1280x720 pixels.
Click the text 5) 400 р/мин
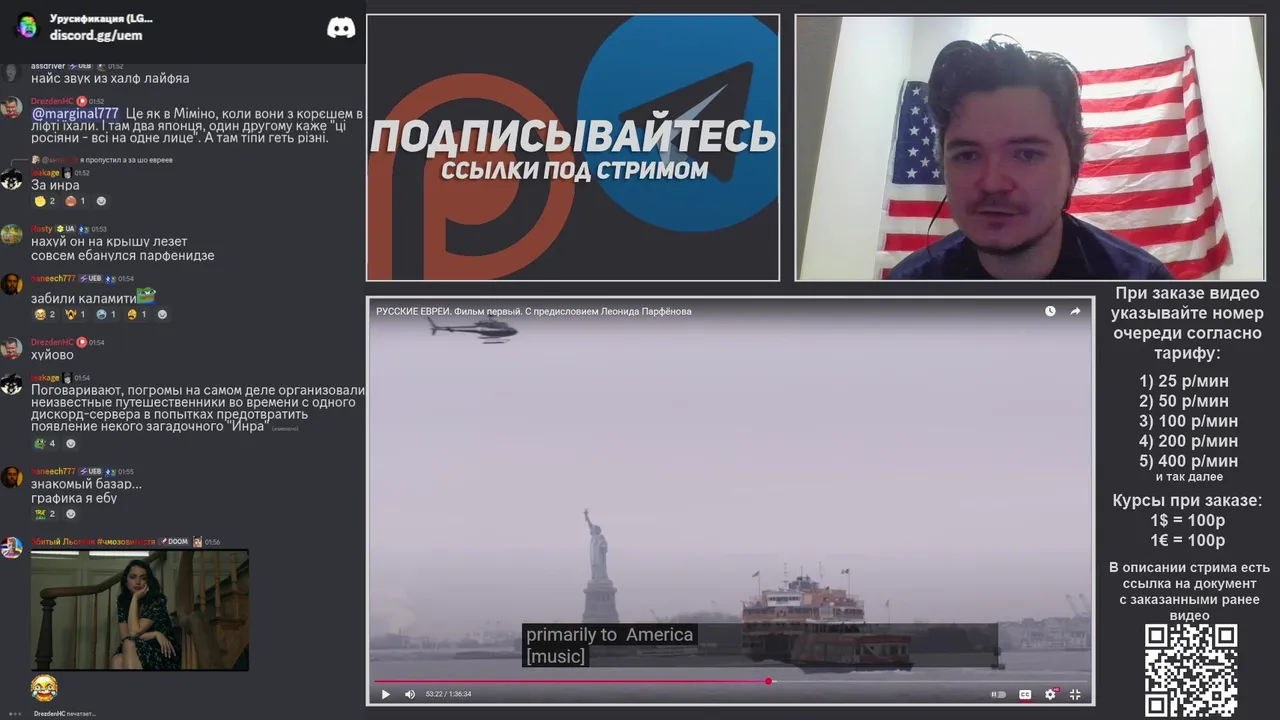[x=1188, y=461]
